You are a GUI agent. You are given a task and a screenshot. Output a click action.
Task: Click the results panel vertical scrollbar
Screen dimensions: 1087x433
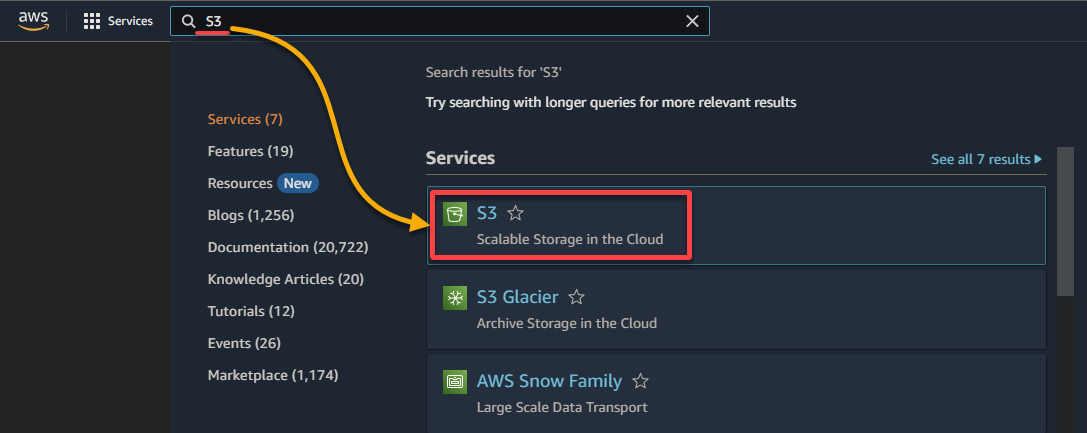pyautogui.click(x=1064, y=222)
